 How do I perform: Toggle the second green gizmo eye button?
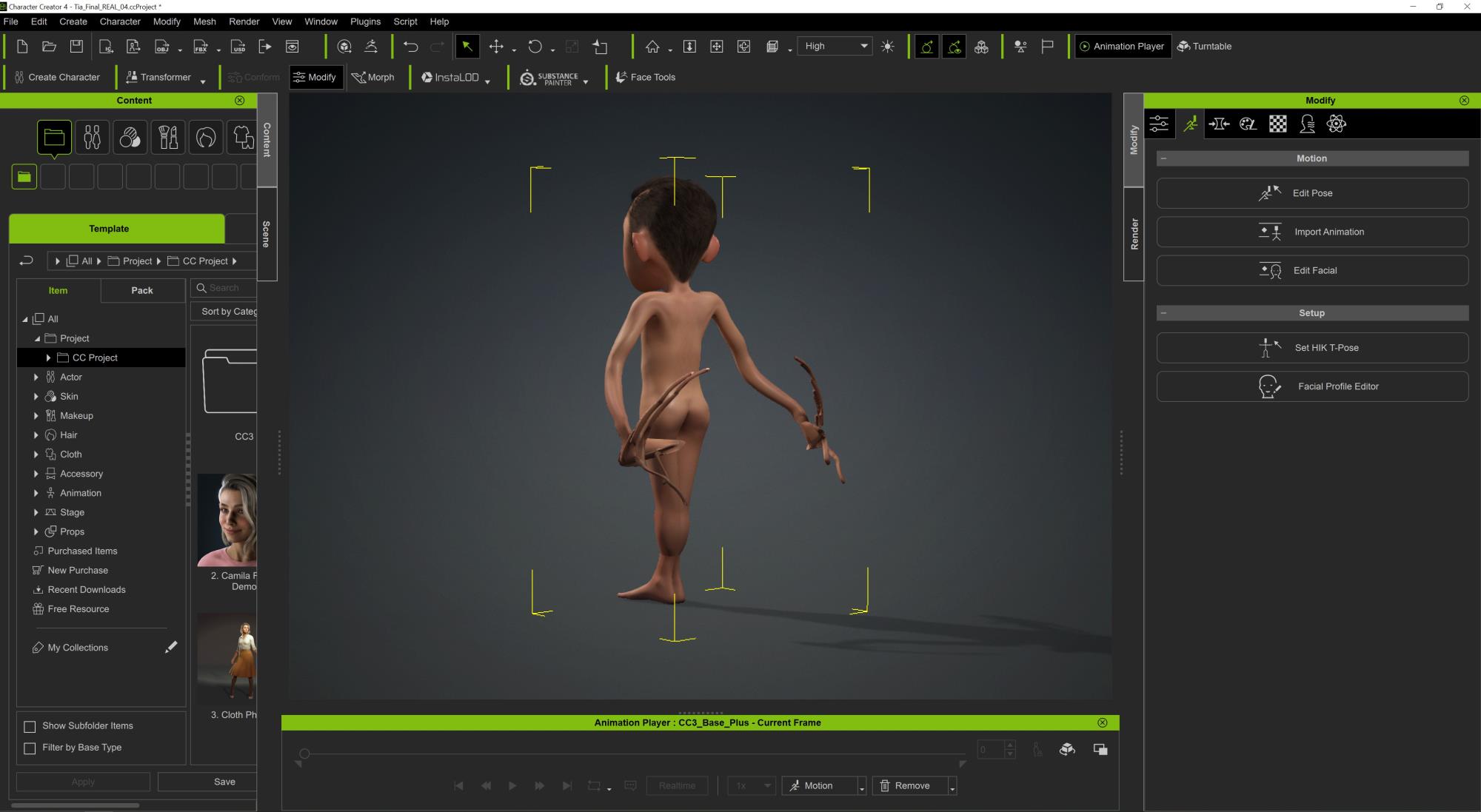pyautogui.click(x=955, y=47)
